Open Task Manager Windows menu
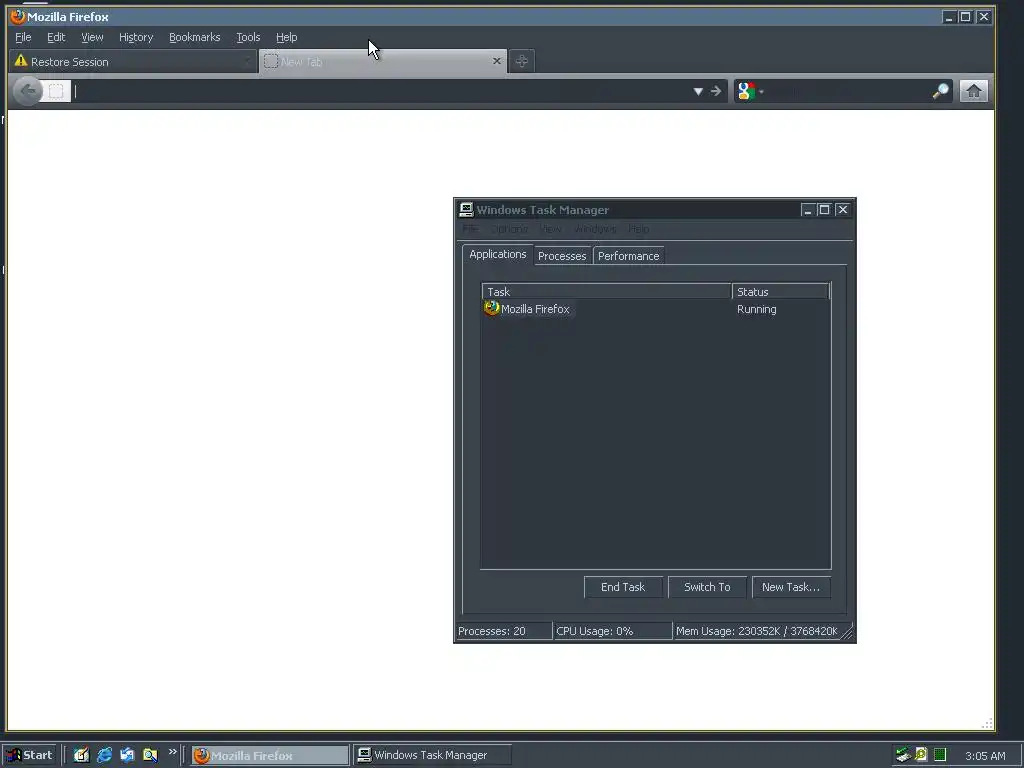 [x=595, y=229]
